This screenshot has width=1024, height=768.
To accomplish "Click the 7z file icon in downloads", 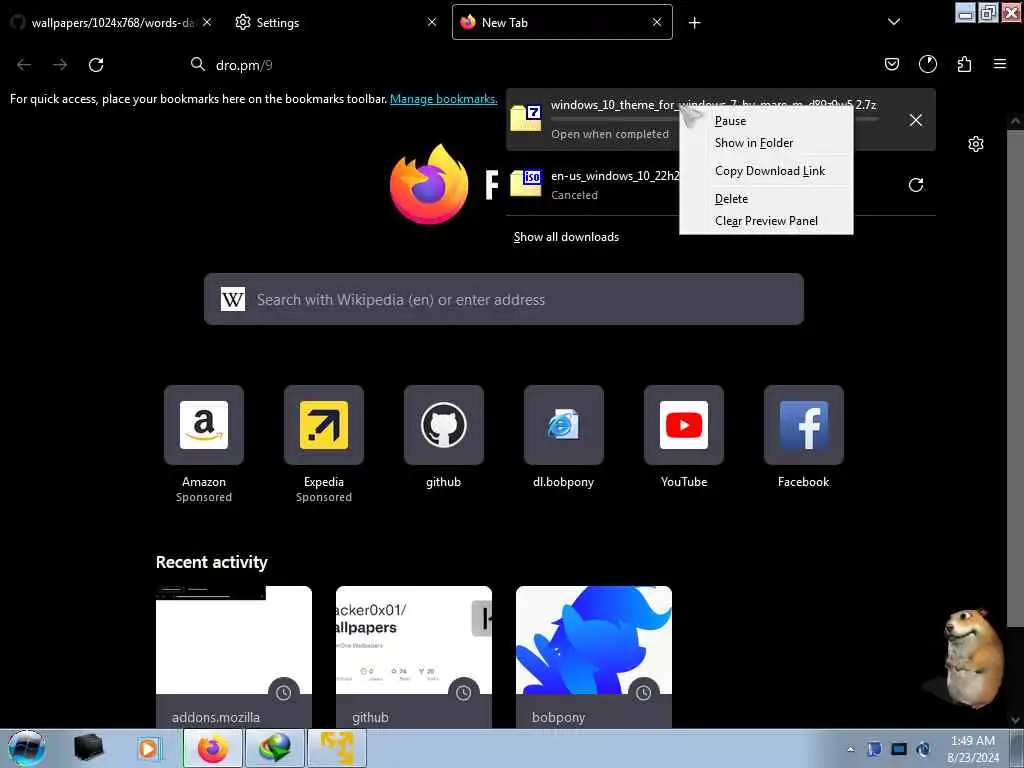I will [526, 118].
